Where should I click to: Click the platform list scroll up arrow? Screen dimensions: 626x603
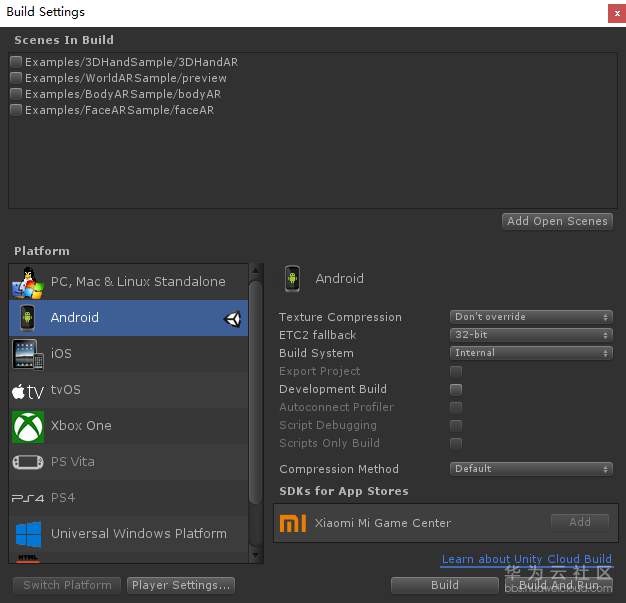tap(256, 270)
